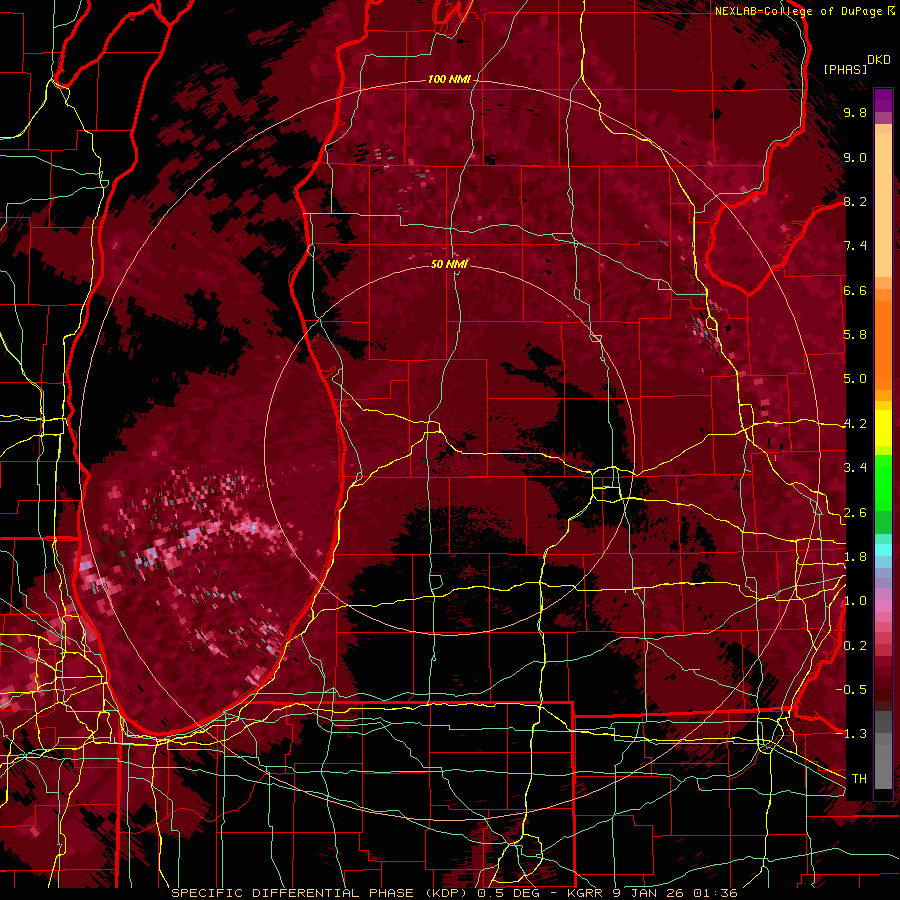Image resolution: width=900 pixels, height=900 pixels.
Task: Click the 8.2 scale value
Action: point(855,201)
